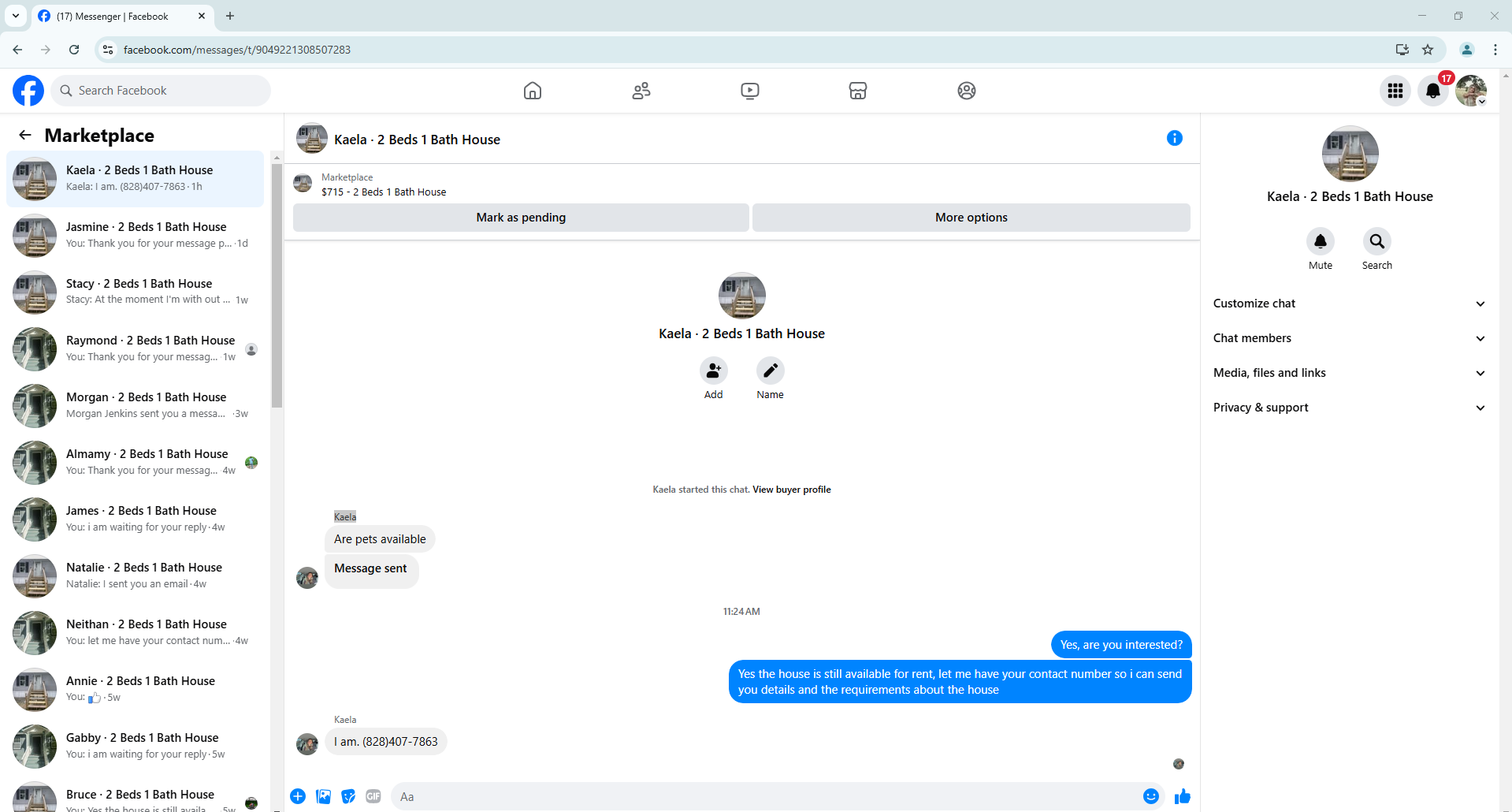This screenshot has height=812, width=1512.
Task: Expand Media, files and links section
Action: 1349,373
